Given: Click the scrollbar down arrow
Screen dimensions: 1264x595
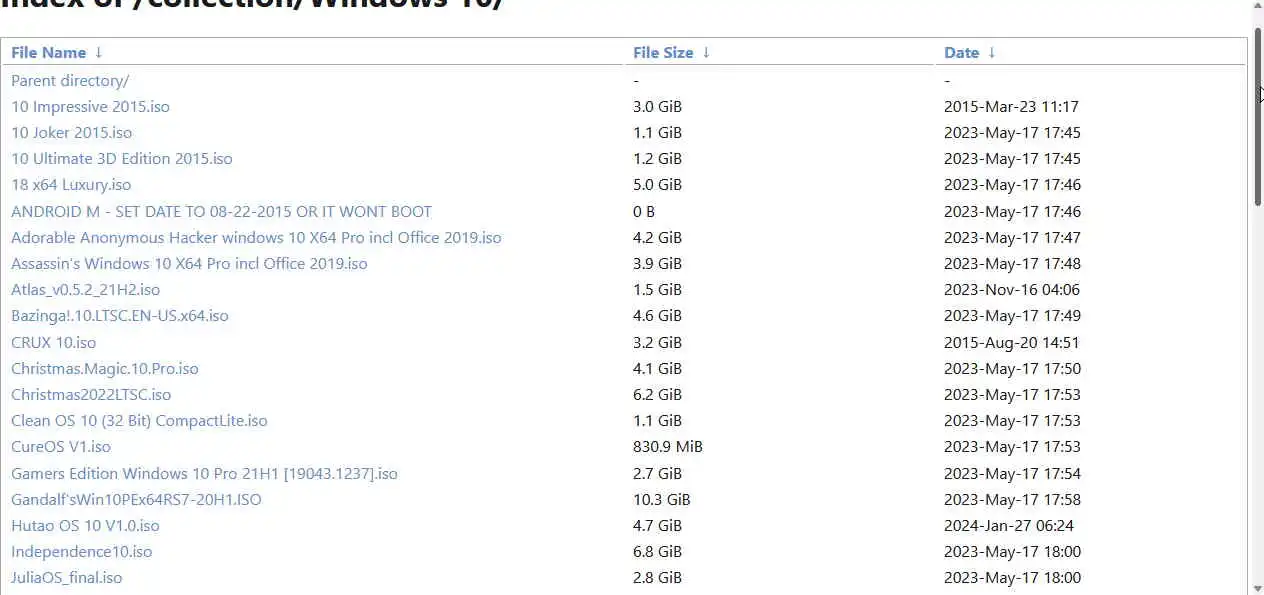Looking at the screenshot, I should coord(1258,587).
